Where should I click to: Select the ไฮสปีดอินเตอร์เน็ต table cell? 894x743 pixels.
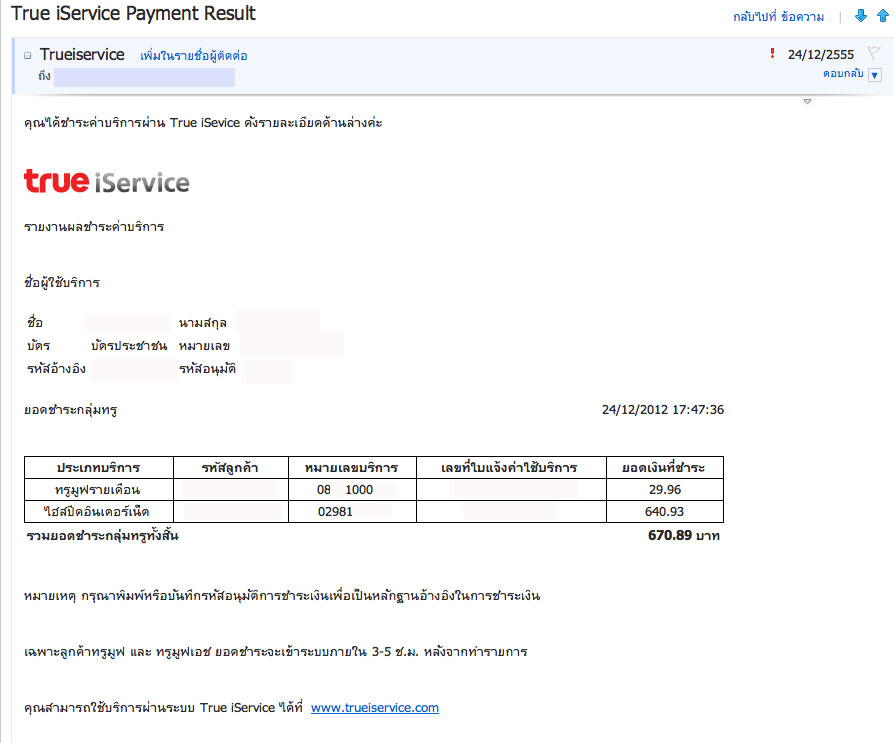pos(98,511)
